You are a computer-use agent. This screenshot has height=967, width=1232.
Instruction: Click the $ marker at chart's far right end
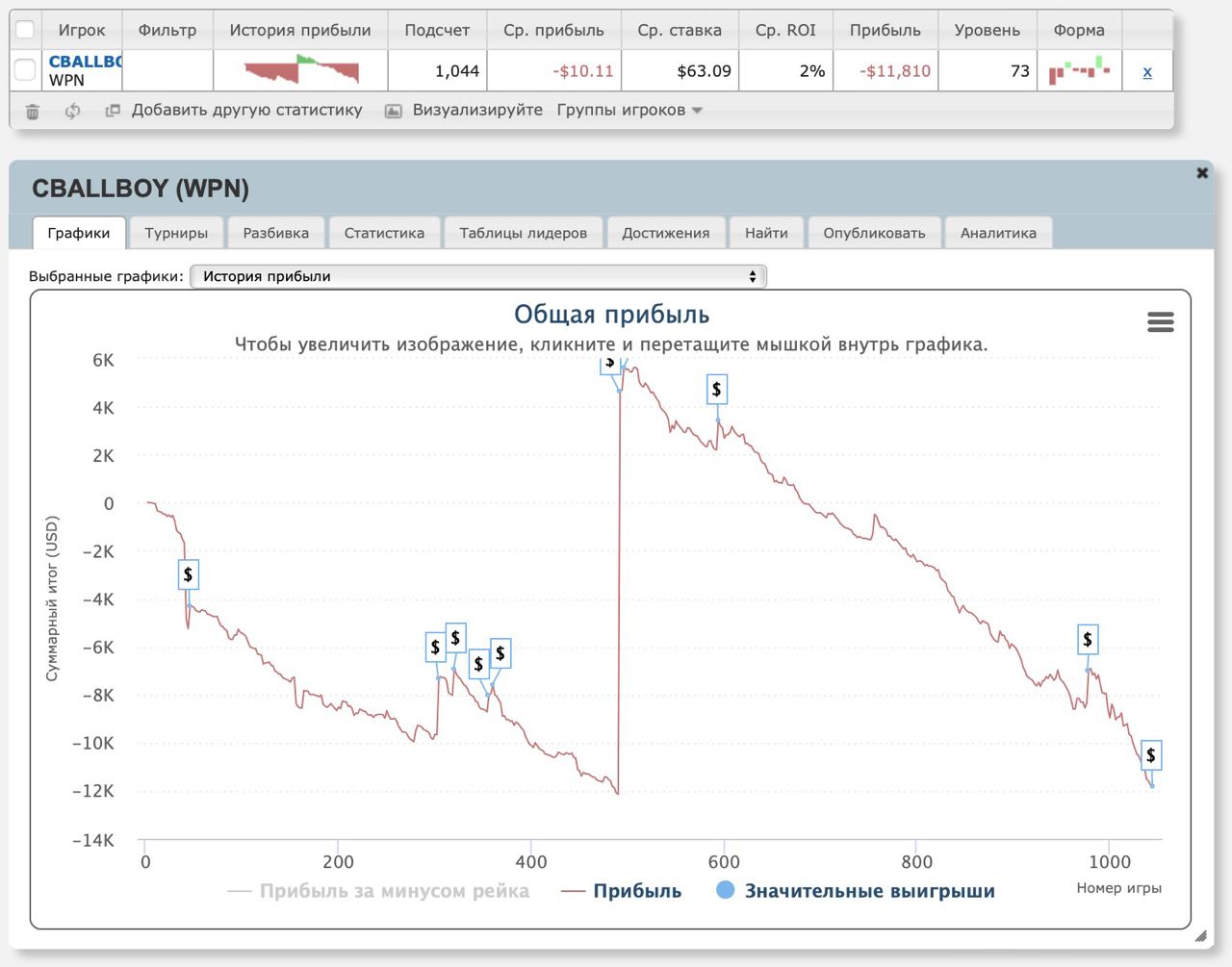(x=1150, y=755)
